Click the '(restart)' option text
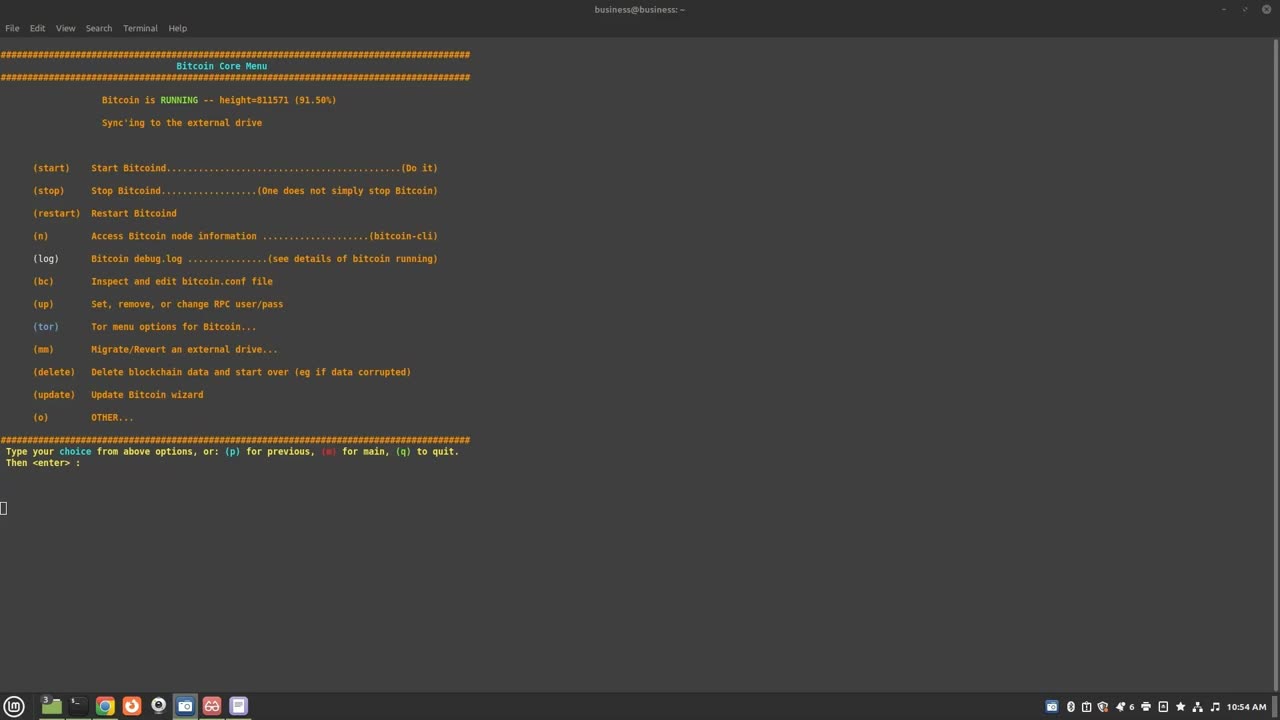Viewport: 1280px width, 720px height. [56, 213]
